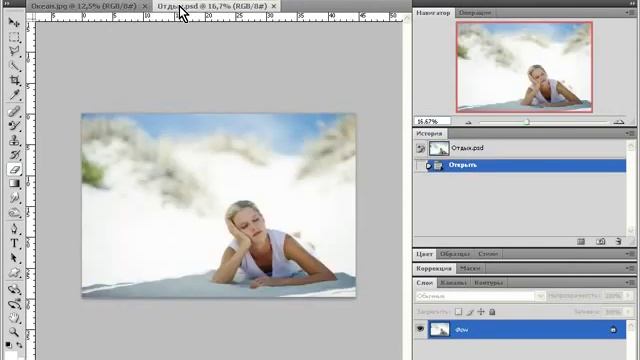Open the Операции tab

tap(475, 13)
